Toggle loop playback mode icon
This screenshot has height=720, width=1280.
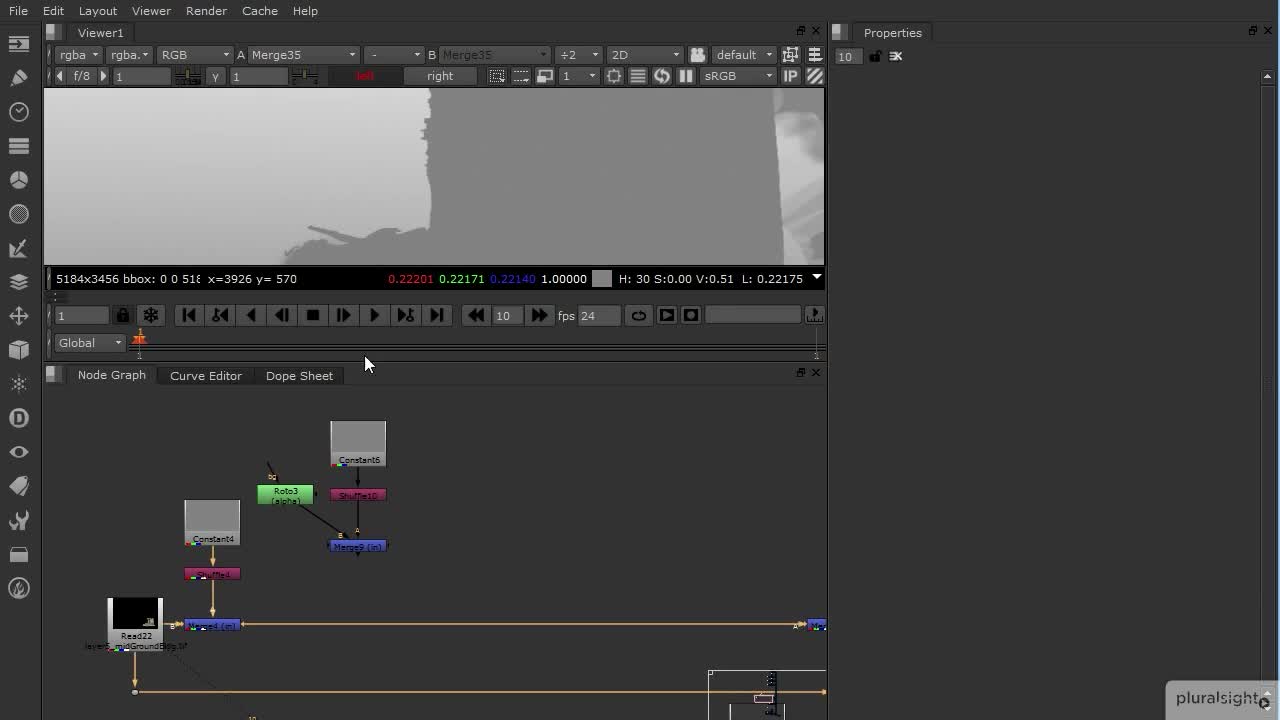click(638, 315)
